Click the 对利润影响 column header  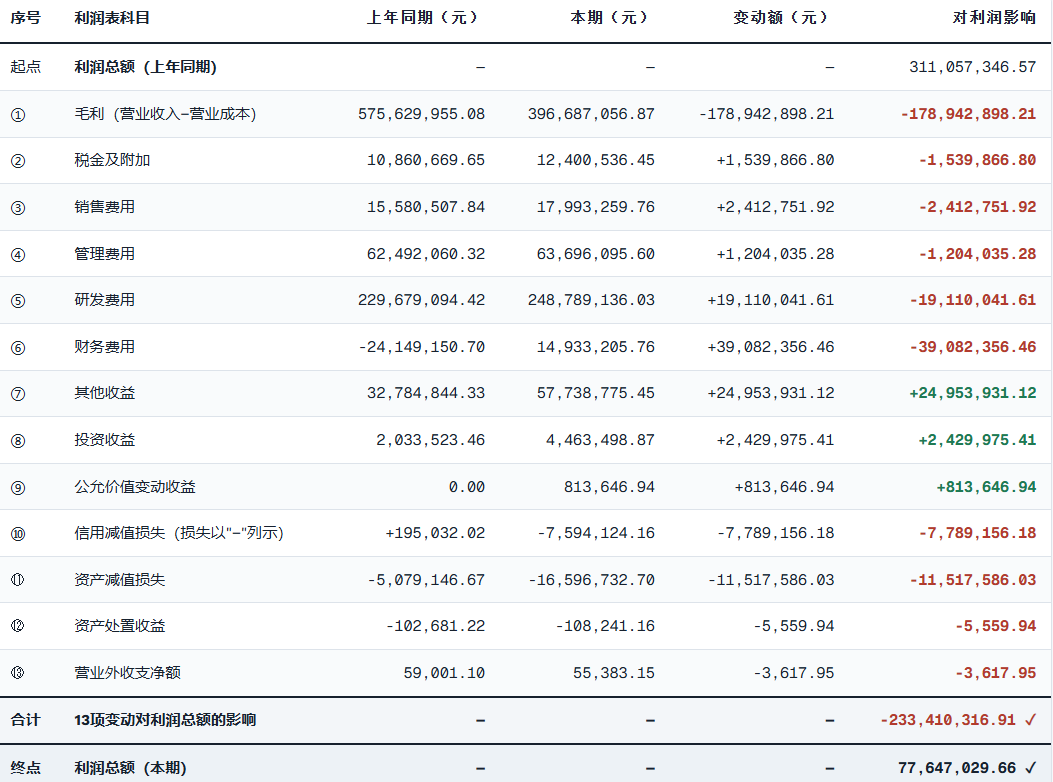(x=994, y=18)
